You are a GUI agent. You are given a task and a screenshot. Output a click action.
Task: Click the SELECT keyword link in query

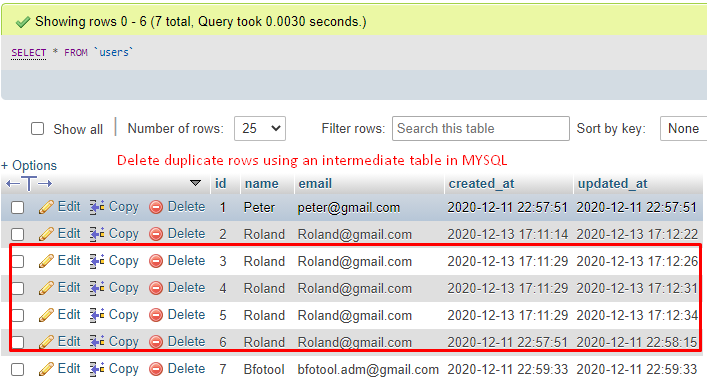[29, 53]
